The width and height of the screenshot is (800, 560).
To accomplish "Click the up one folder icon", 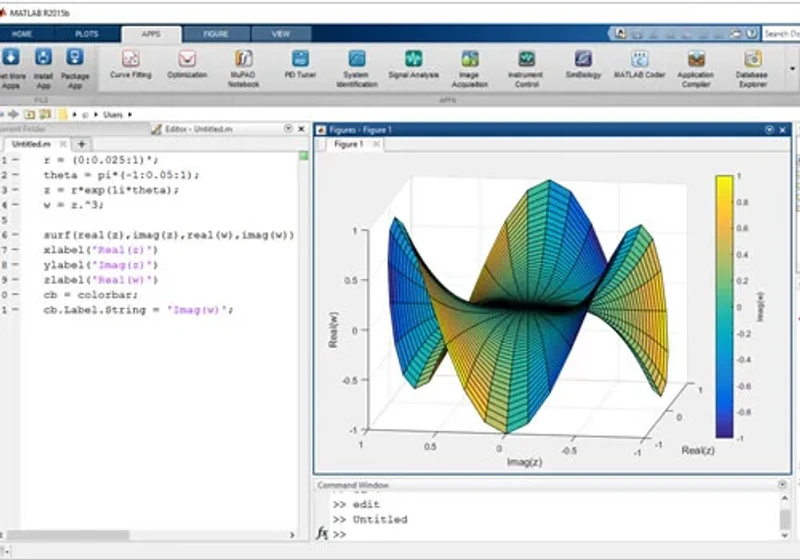I will pyautogui.click(x=30, y=114).
